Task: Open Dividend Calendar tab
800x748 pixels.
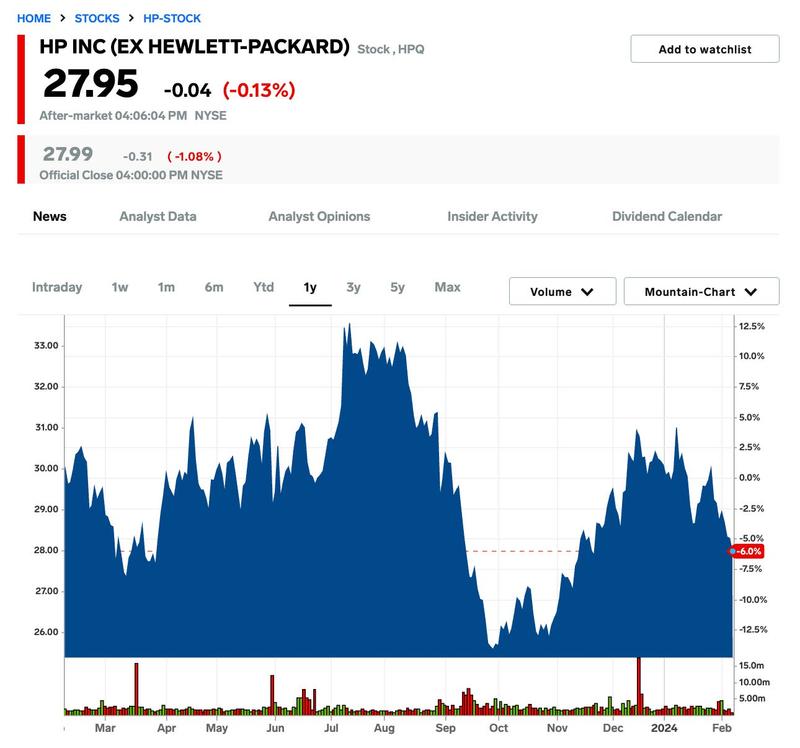Action: (x=667, y=216)
